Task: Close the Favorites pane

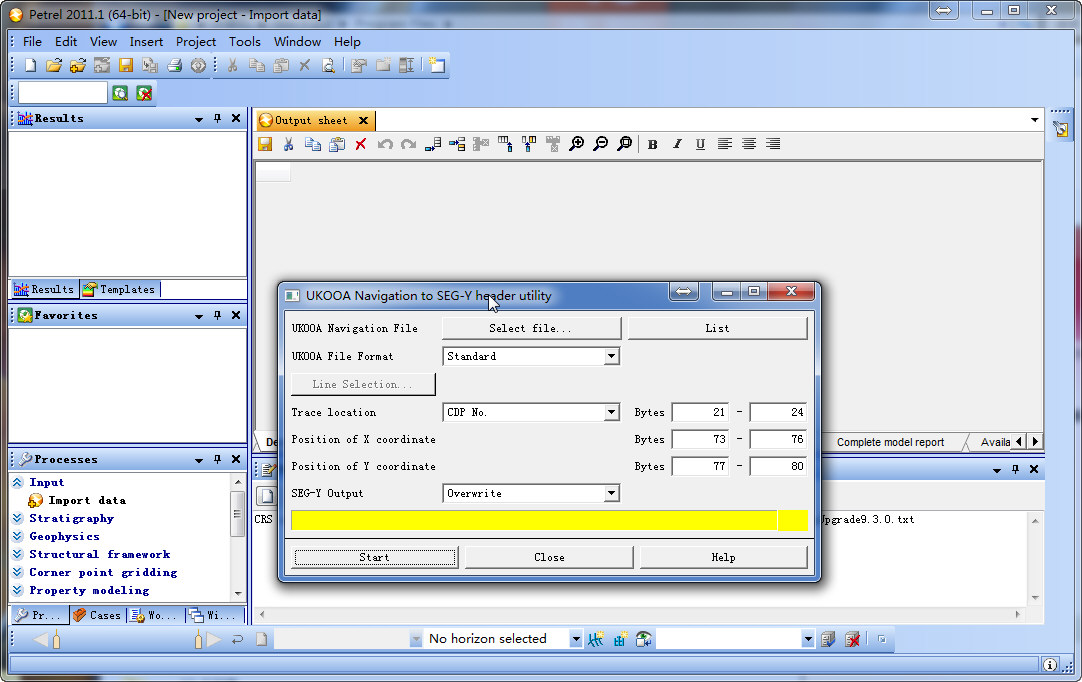Action: pyautogui.click(x=236, y=315)
